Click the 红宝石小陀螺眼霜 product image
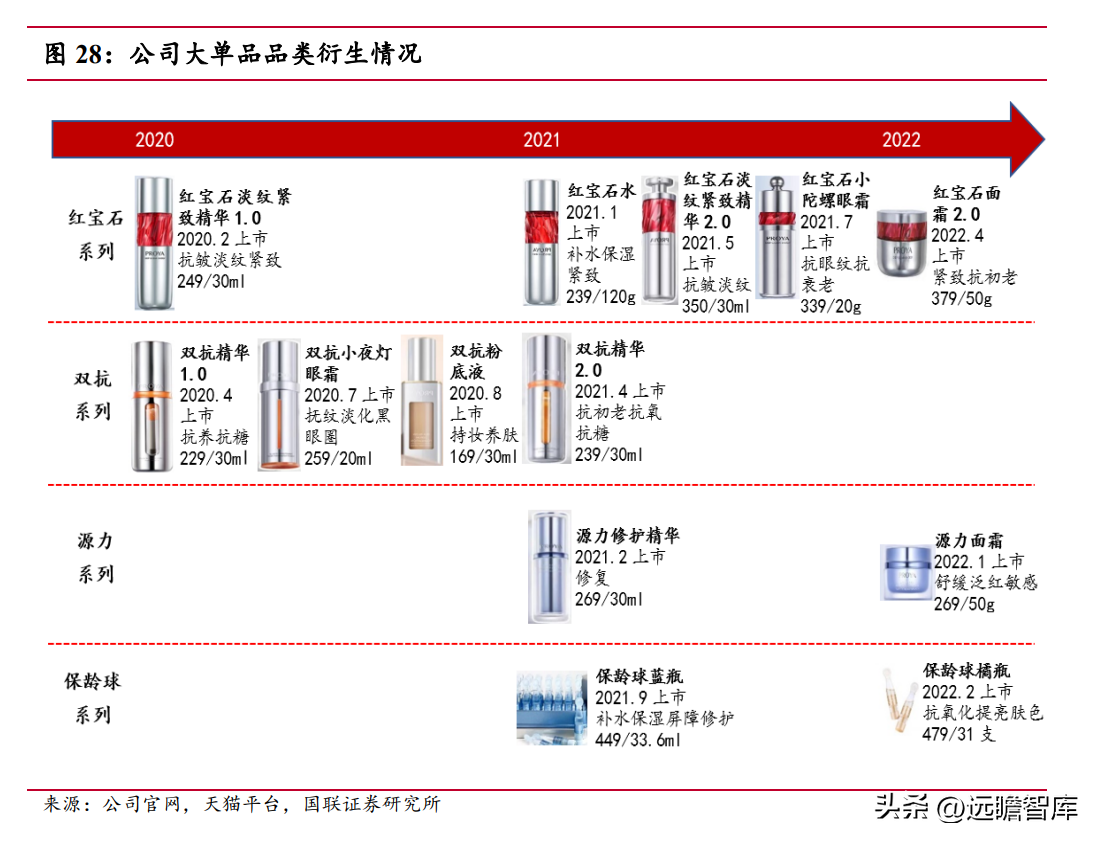1102x845 pixels. coord(776,237)
